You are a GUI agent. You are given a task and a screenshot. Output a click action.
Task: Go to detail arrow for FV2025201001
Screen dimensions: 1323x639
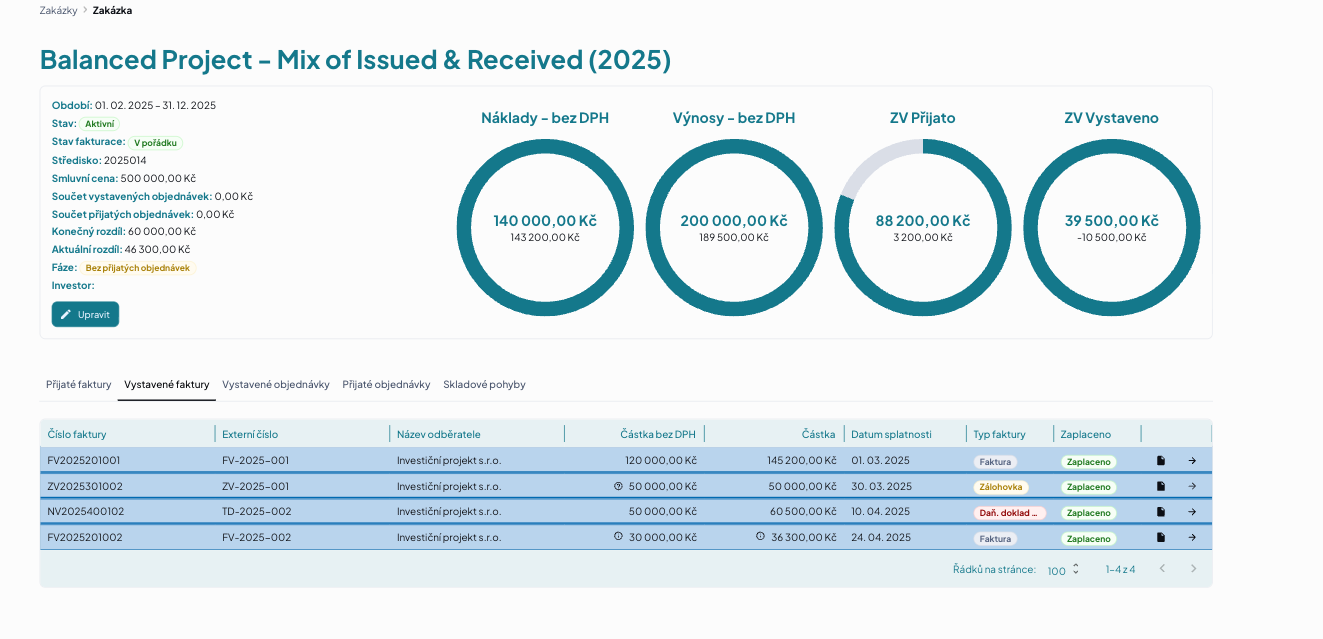point(1192,461)
